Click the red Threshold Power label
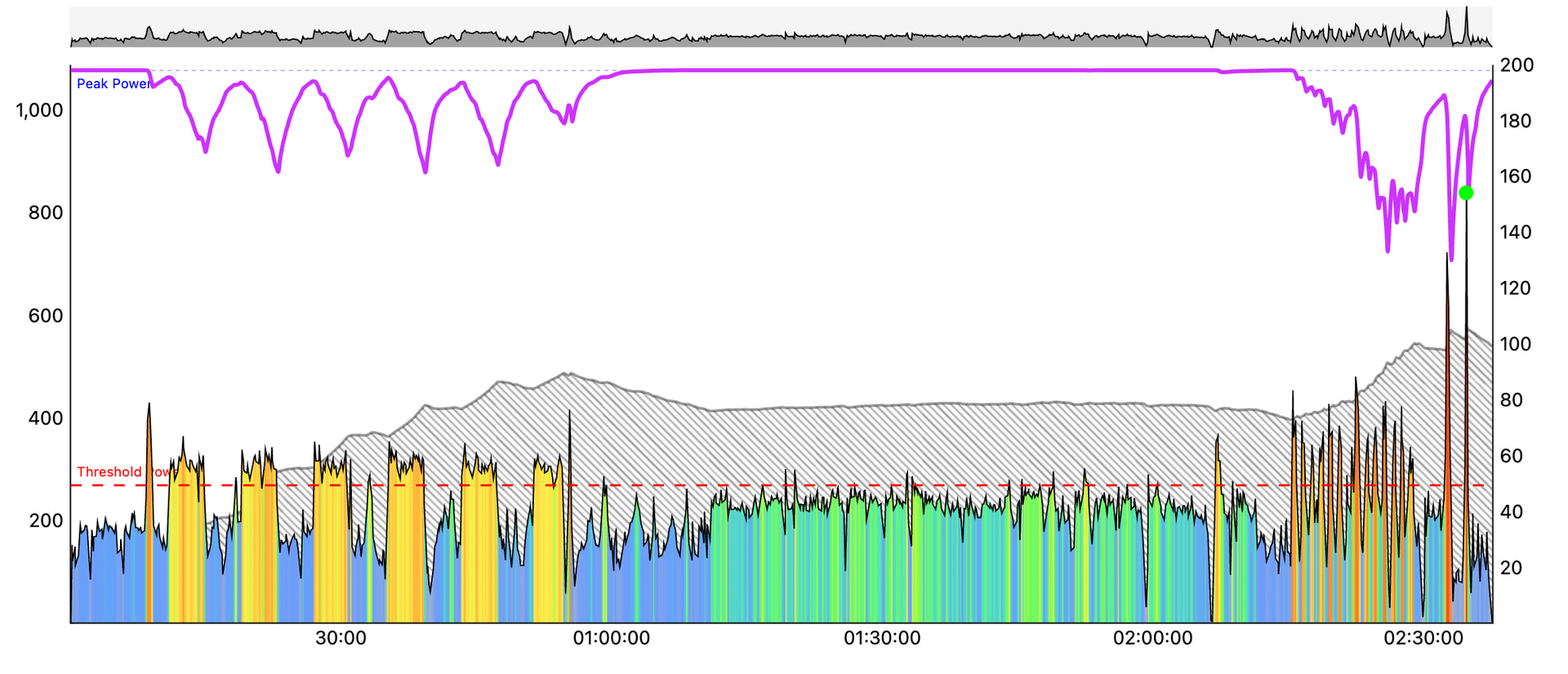The image size is (1568, 674). (x=122, y=471)
